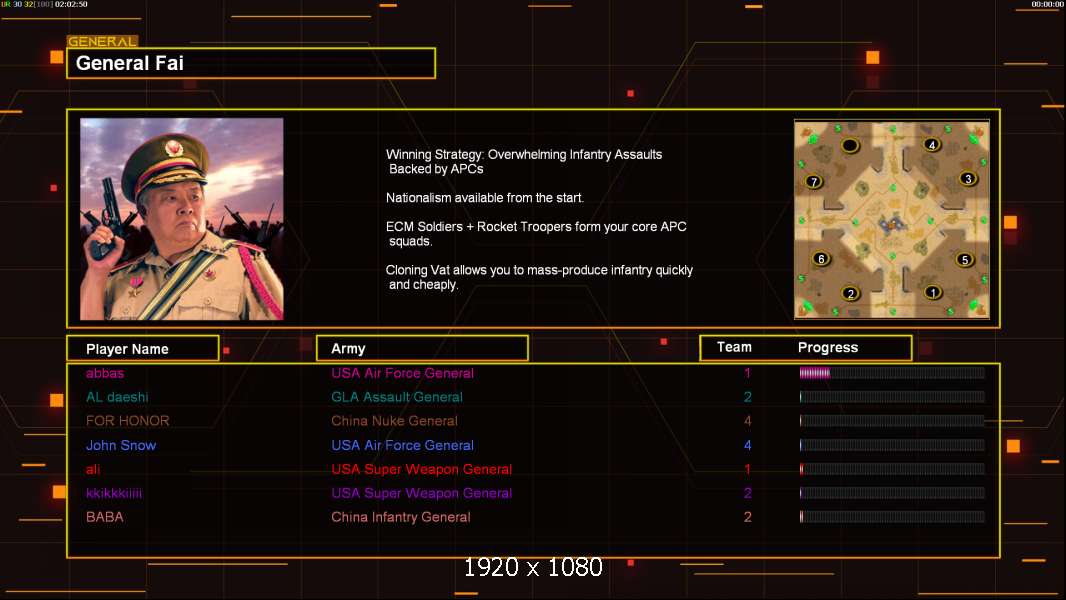Select player name ali
The height and width of the screenshot is (600, 1066).
[92, 469]
